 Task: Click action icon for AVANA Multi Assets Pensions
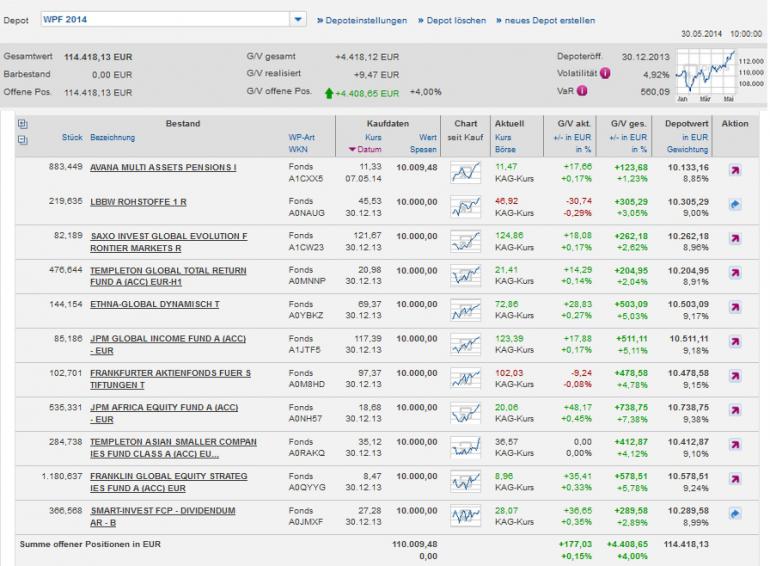(x=735, y=171)
